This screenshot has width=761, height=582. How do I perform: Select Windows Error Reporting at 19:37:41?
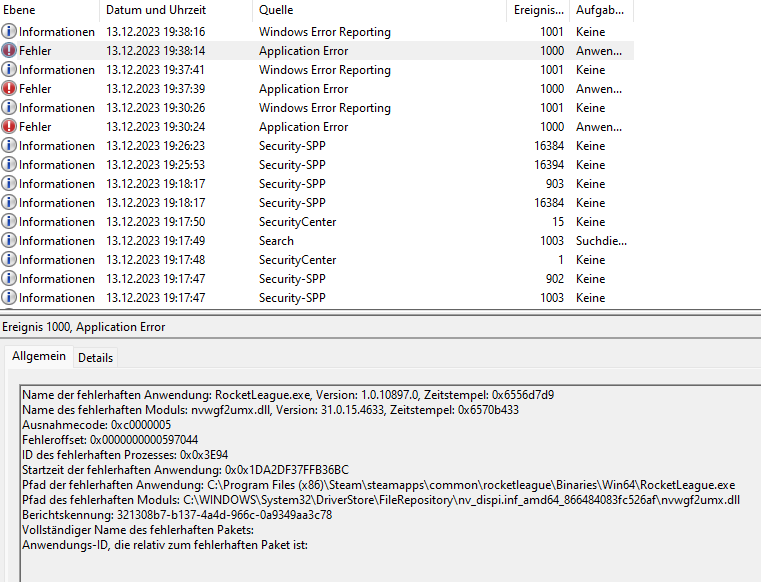tap(325, 69)
